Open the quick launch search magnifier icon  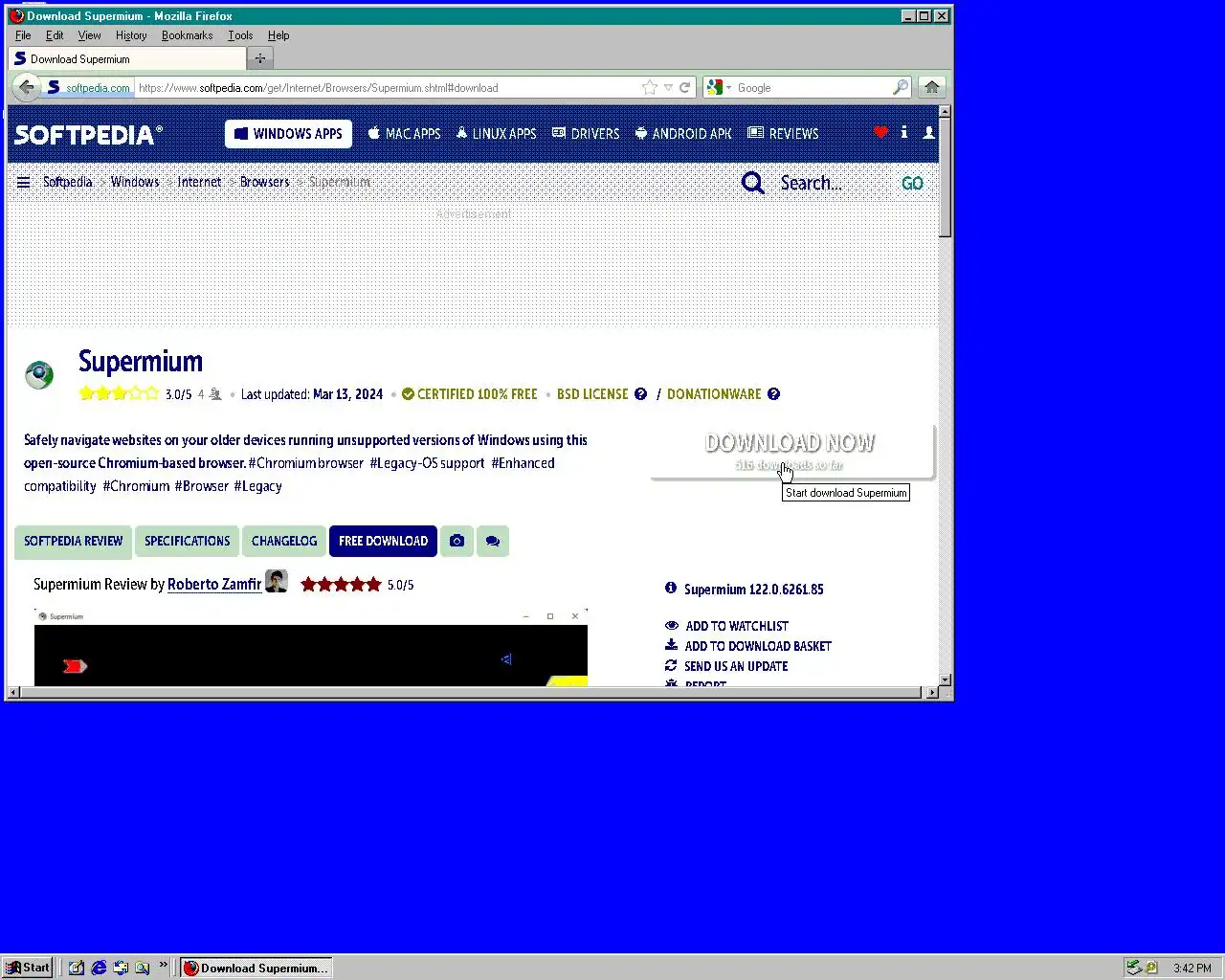pyautogui.click(x=143, y=968)
